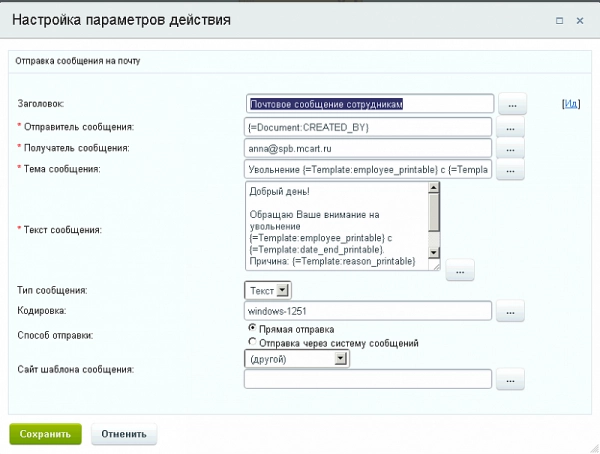This screenshot has height=454, width=600.
Task: Open the (другой) site template dropdown
Action: [296, 358]
